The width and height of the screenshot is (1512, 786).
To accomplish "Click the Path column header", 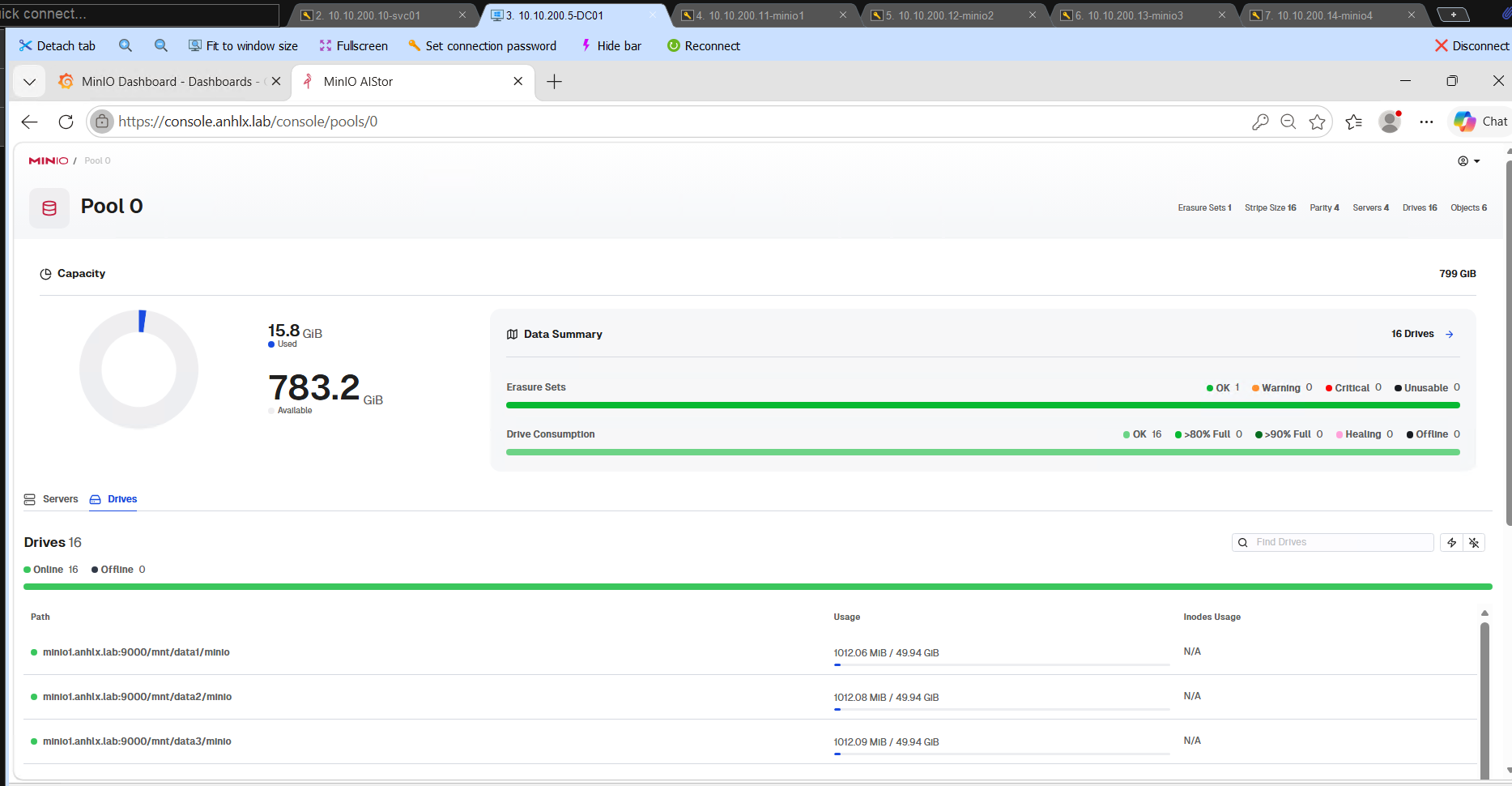I will coord(40,617).
